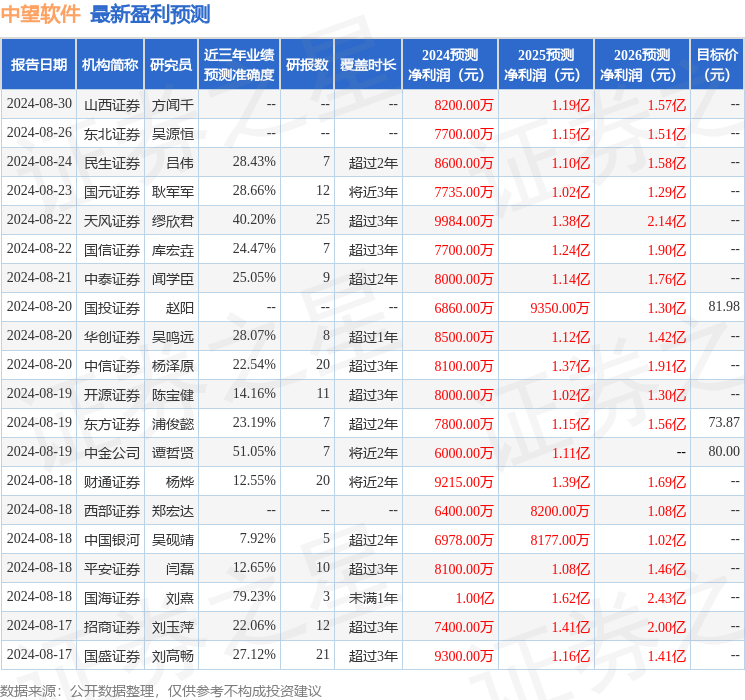The height and width of the screenshot is (700, 745).
Task: Click the target price 80.00
Action: tap(724, 451)
